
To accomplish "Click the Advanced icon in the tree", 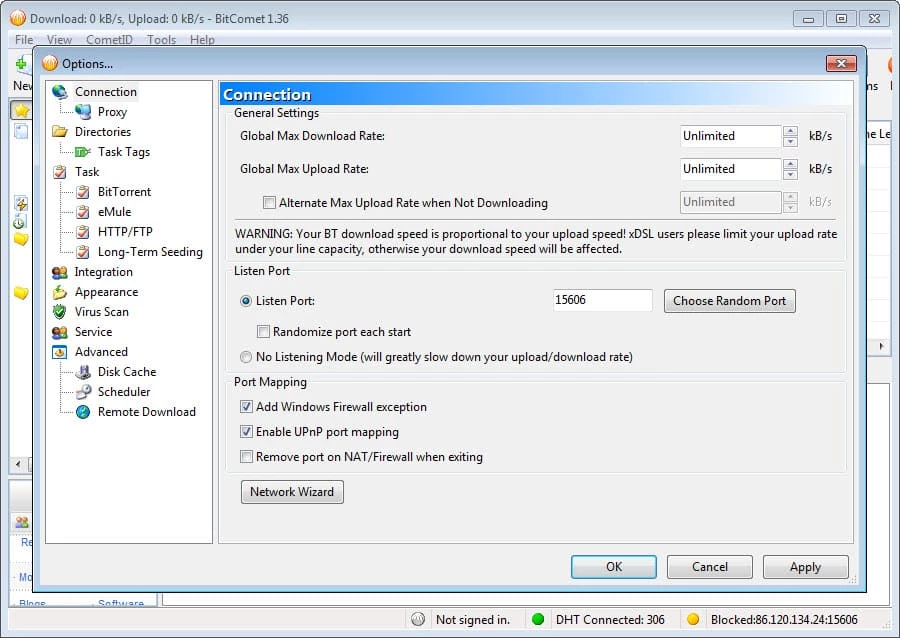I will [60, 352].
